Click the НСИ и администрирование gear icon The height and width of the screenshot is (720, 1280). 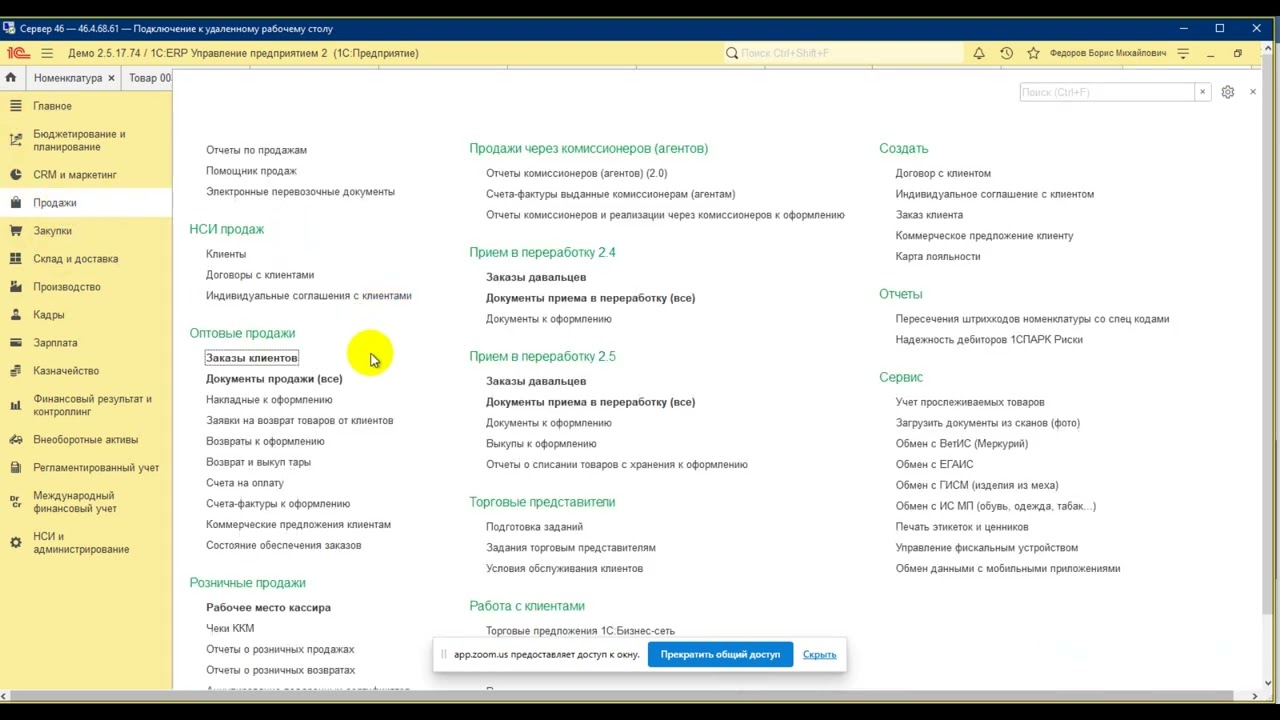(x=15, y=543)
